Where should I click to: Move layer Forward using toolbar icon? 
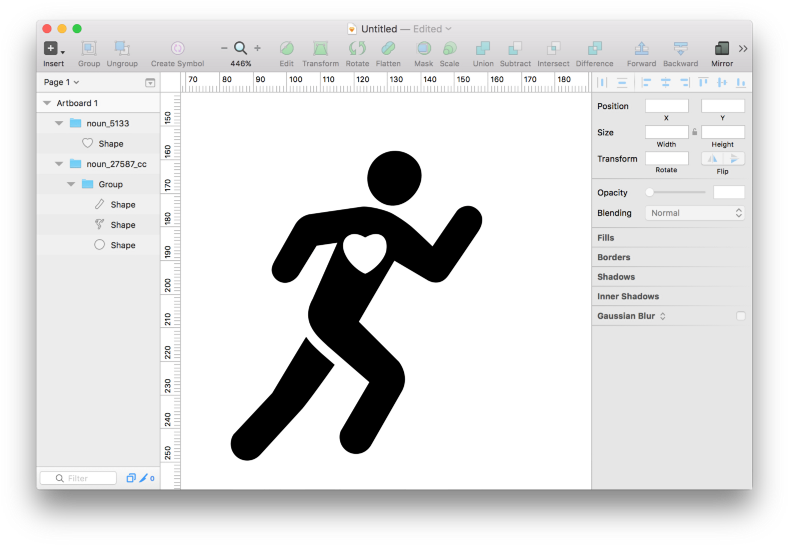point(641,48)
